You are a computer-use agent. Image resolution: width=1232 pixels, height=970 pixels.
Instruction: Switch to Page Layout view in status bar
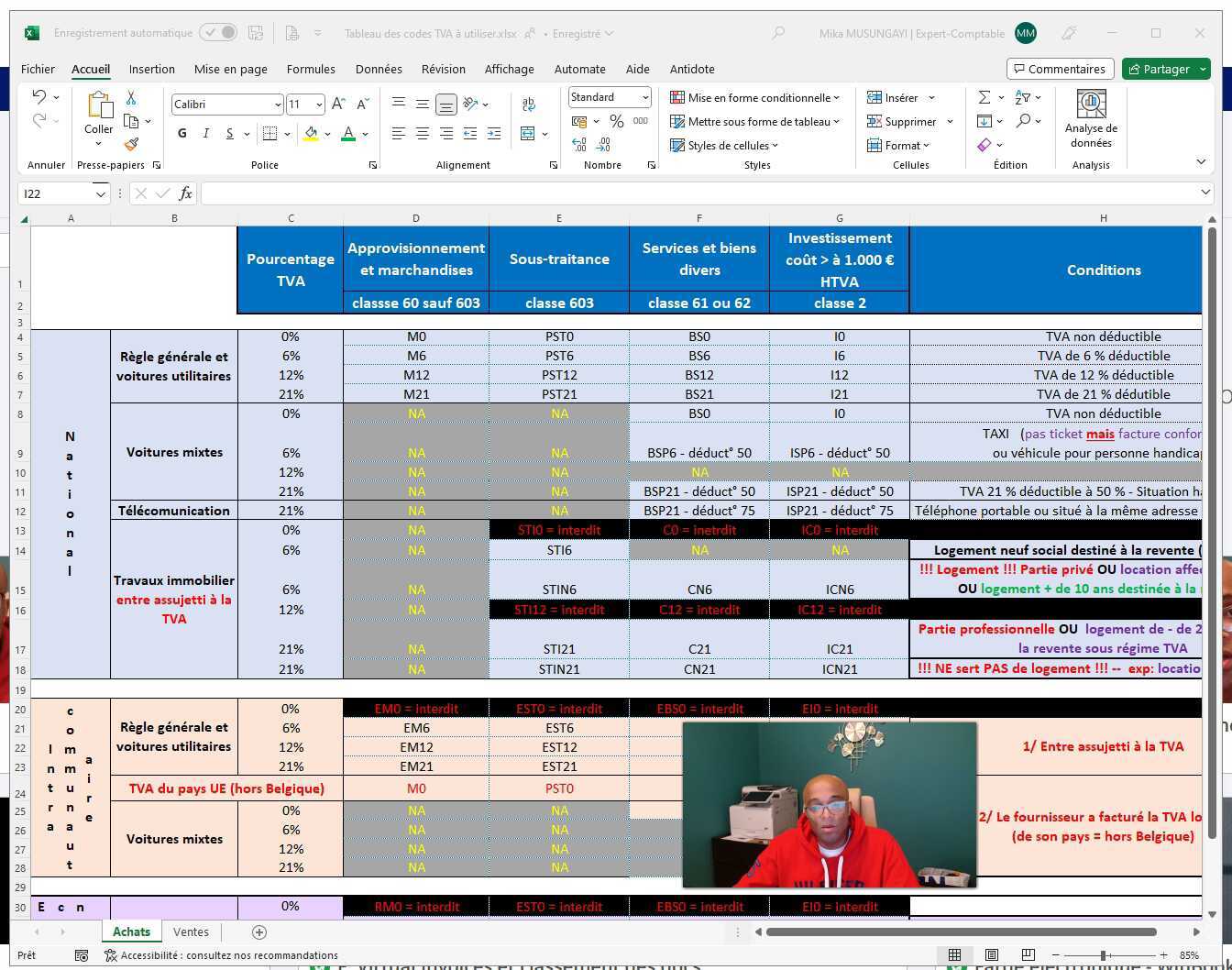click(x=991, y=954)
